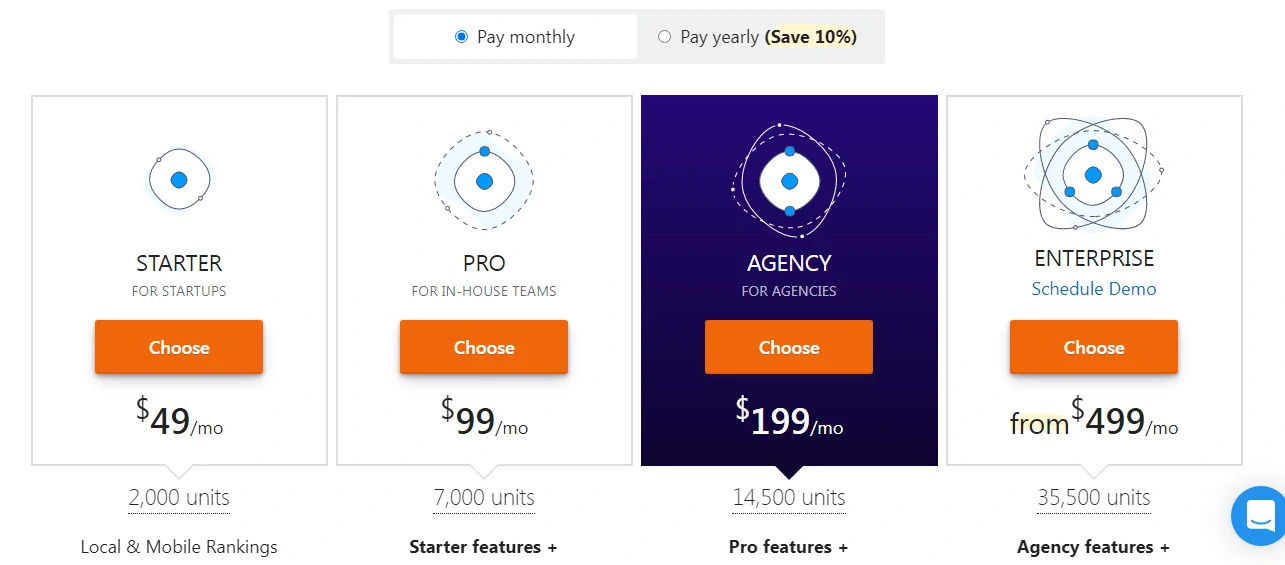Image resolution: width=1285 pixels, height=565 pixels.
Task: Click the Save 10% yearly label
Action: [x=810, y=37]
